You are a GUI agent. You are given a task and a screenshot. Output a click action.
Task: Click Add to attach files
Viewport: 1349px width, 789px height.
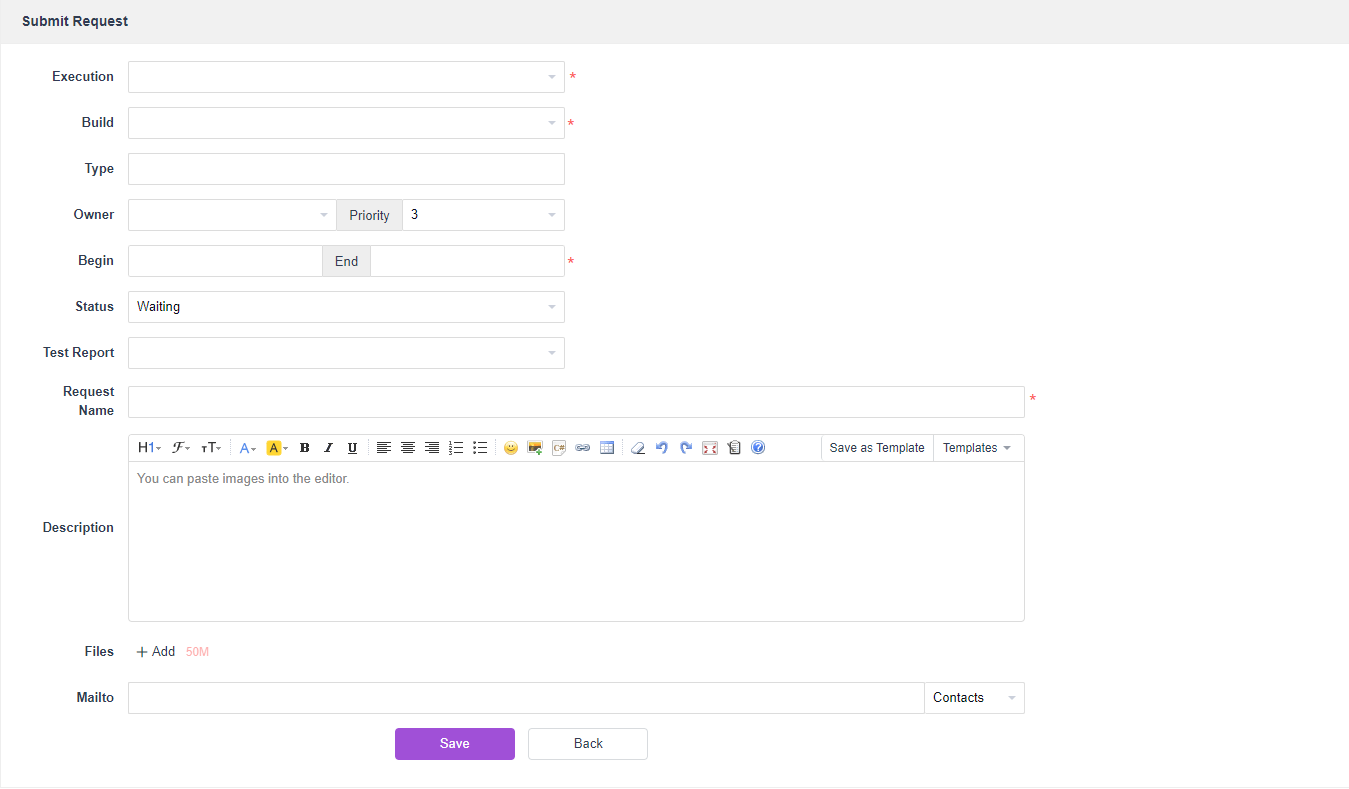[x=156, y=652]
